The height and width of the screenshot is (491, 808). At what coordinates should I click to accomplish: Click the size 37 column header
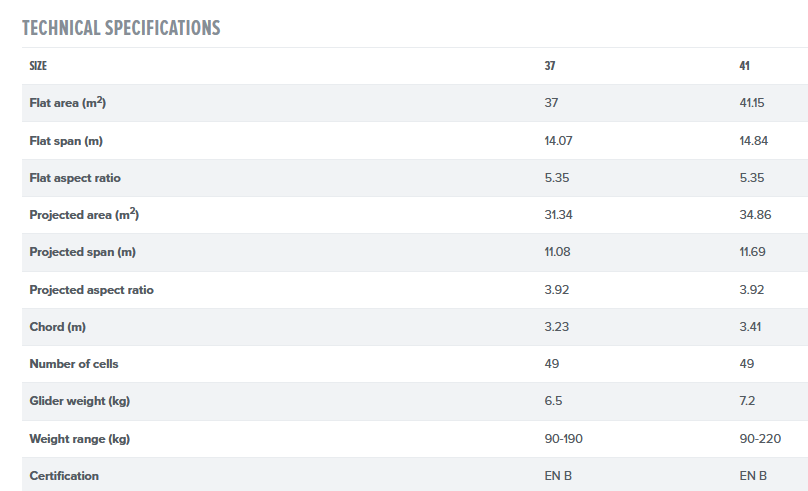(x=550, y=66)
